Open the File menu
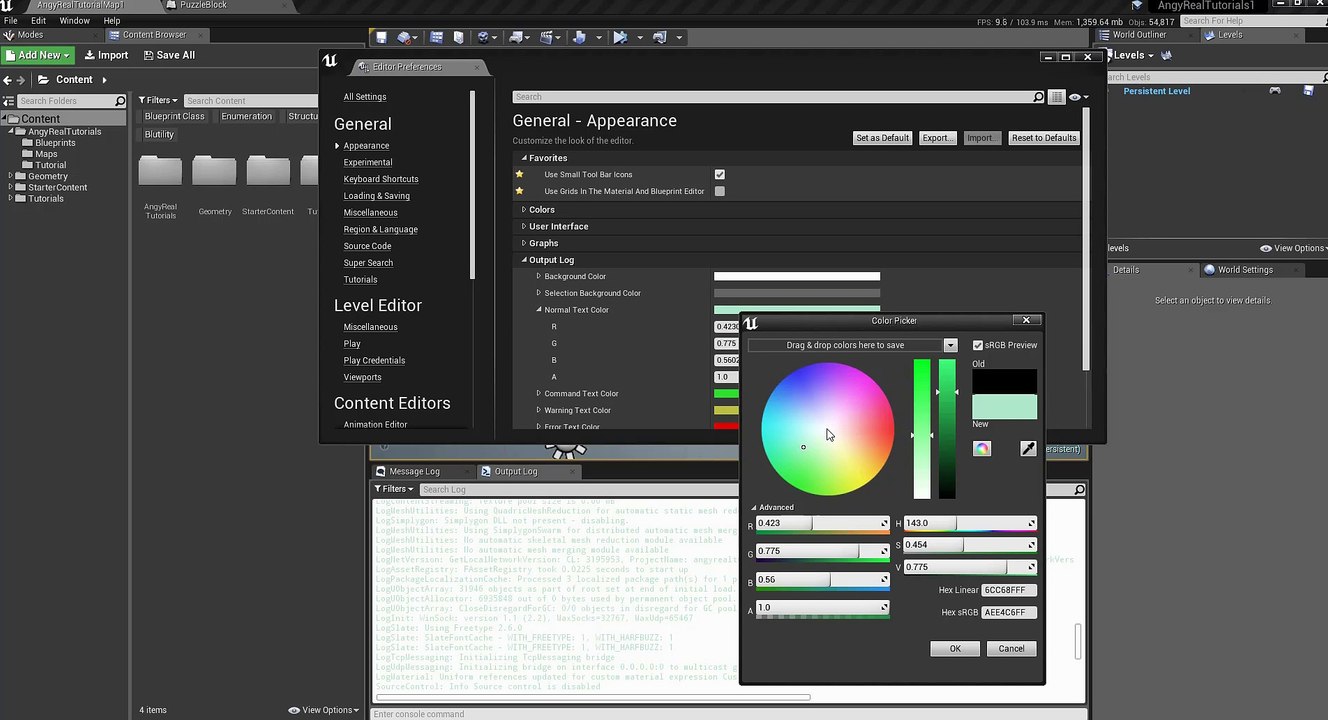This screenshot has width=1328, height=720. 10,20
